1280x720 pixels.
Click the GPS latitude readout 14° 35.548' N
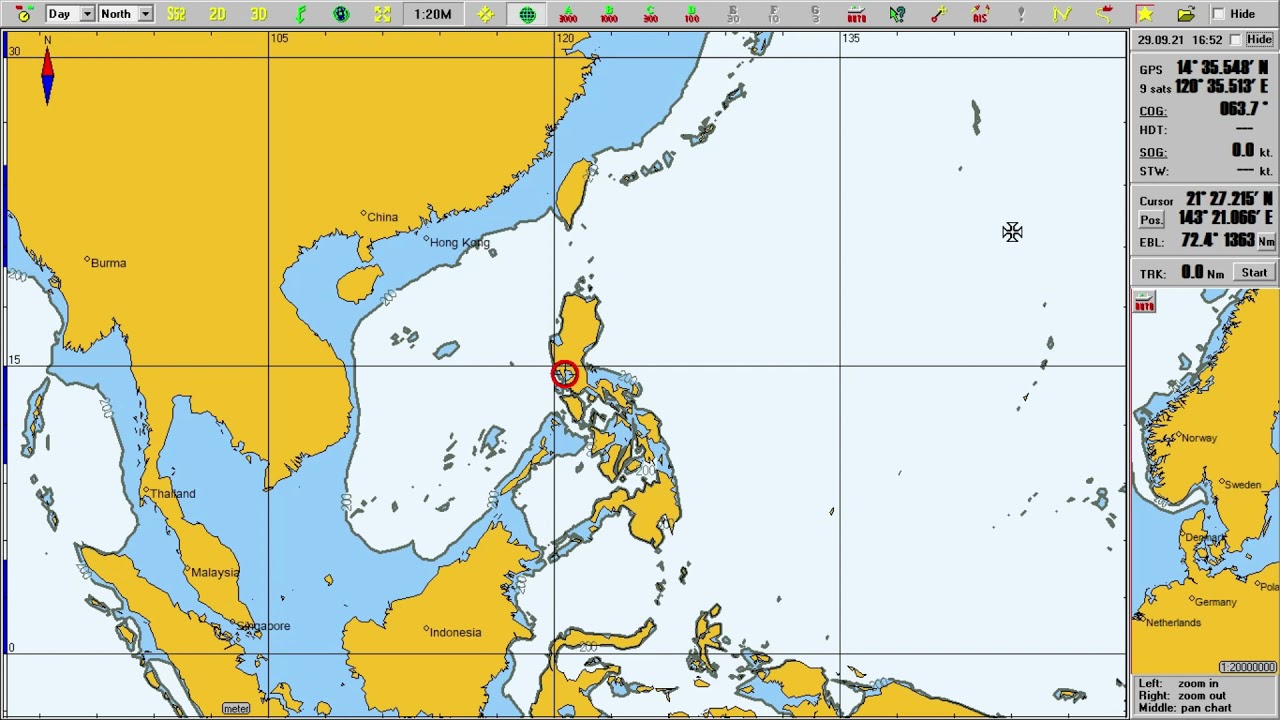pyautogui.click(x=1222, y=68)
